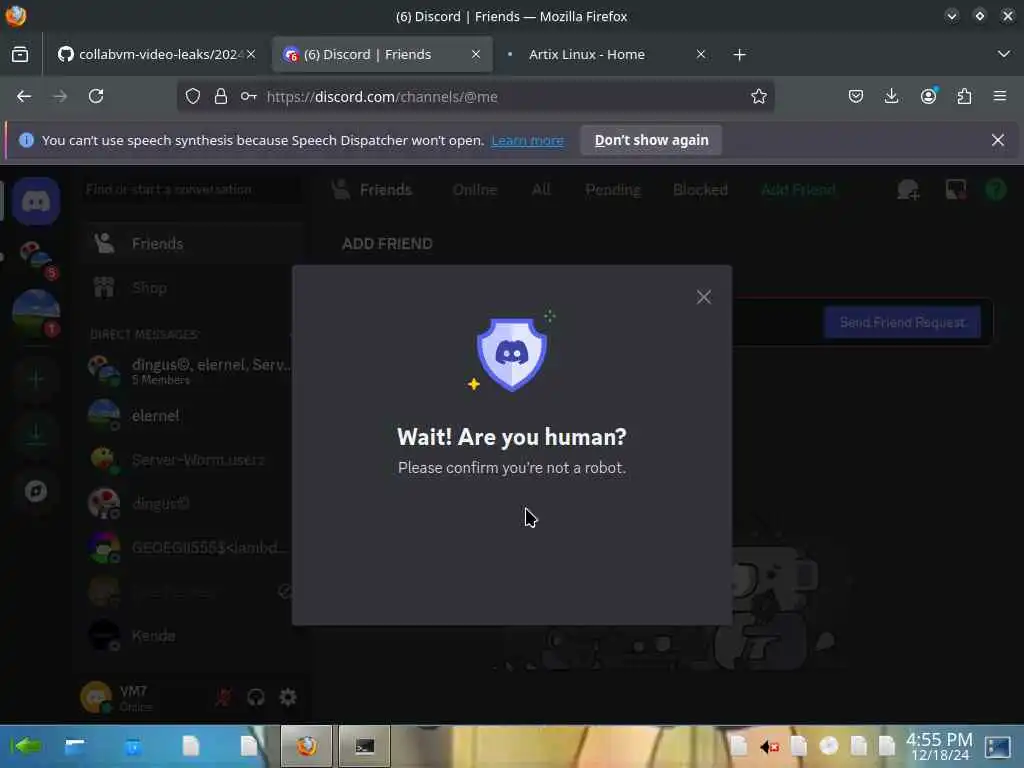The height and width of the screenshot is (768, 1024).
Task: Toggle microphone mute in user panel
Action: 223,697
